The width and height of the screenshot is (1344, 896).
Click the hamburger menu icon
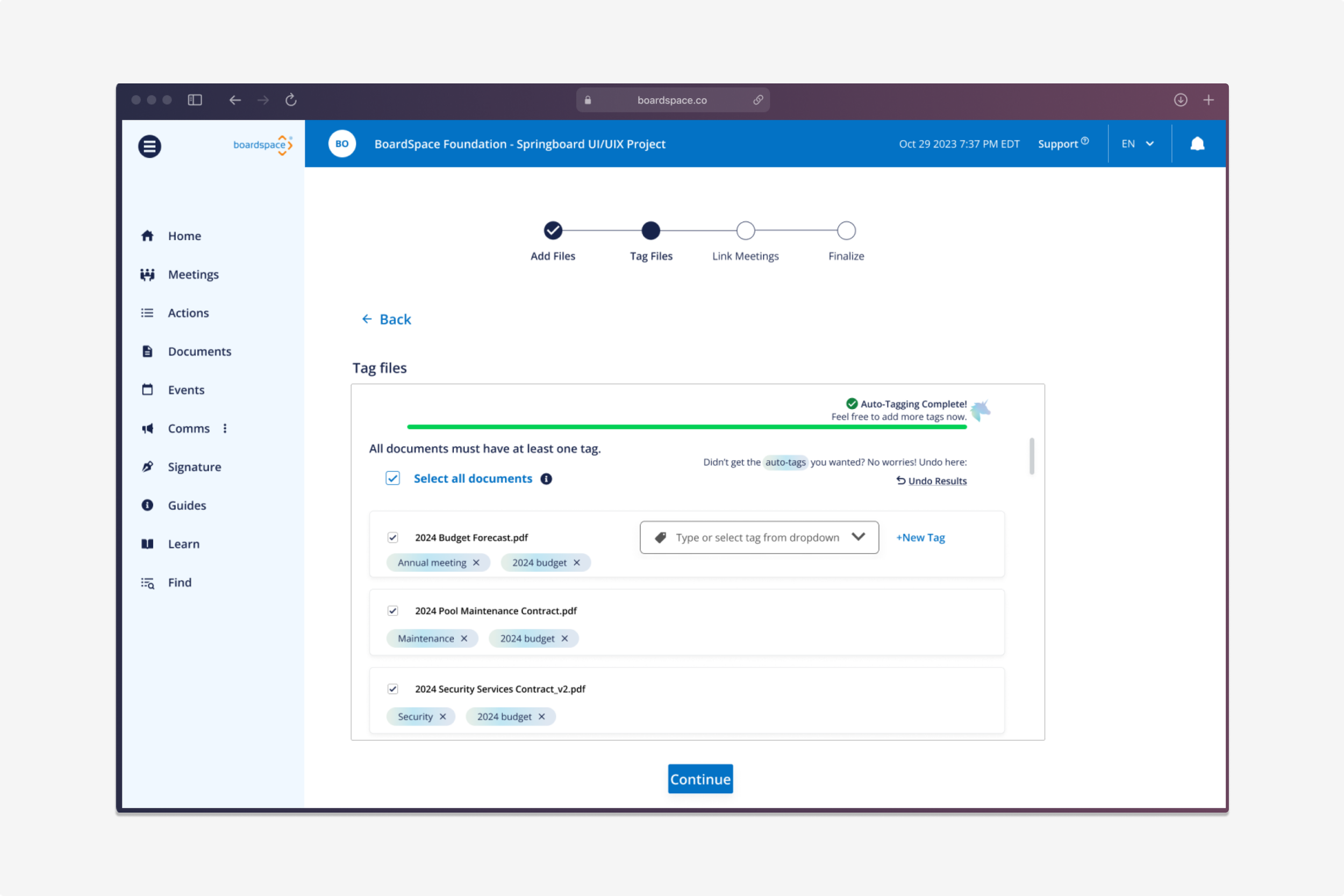pos(149,146)
